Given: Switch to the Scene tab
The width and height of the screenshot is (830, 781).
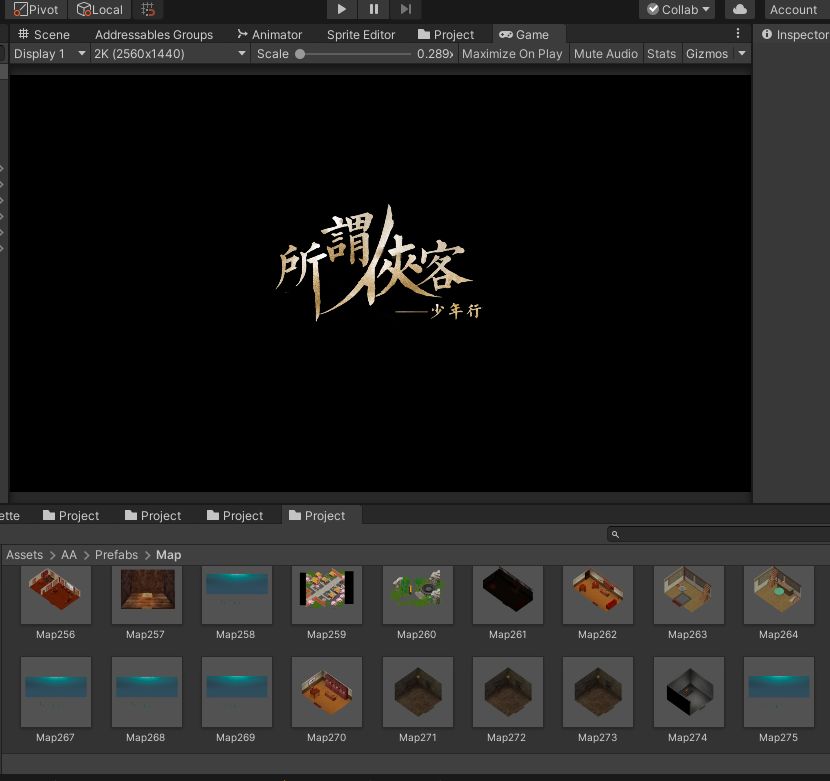Looking at the screenshot, I should (x=44, y=34).
